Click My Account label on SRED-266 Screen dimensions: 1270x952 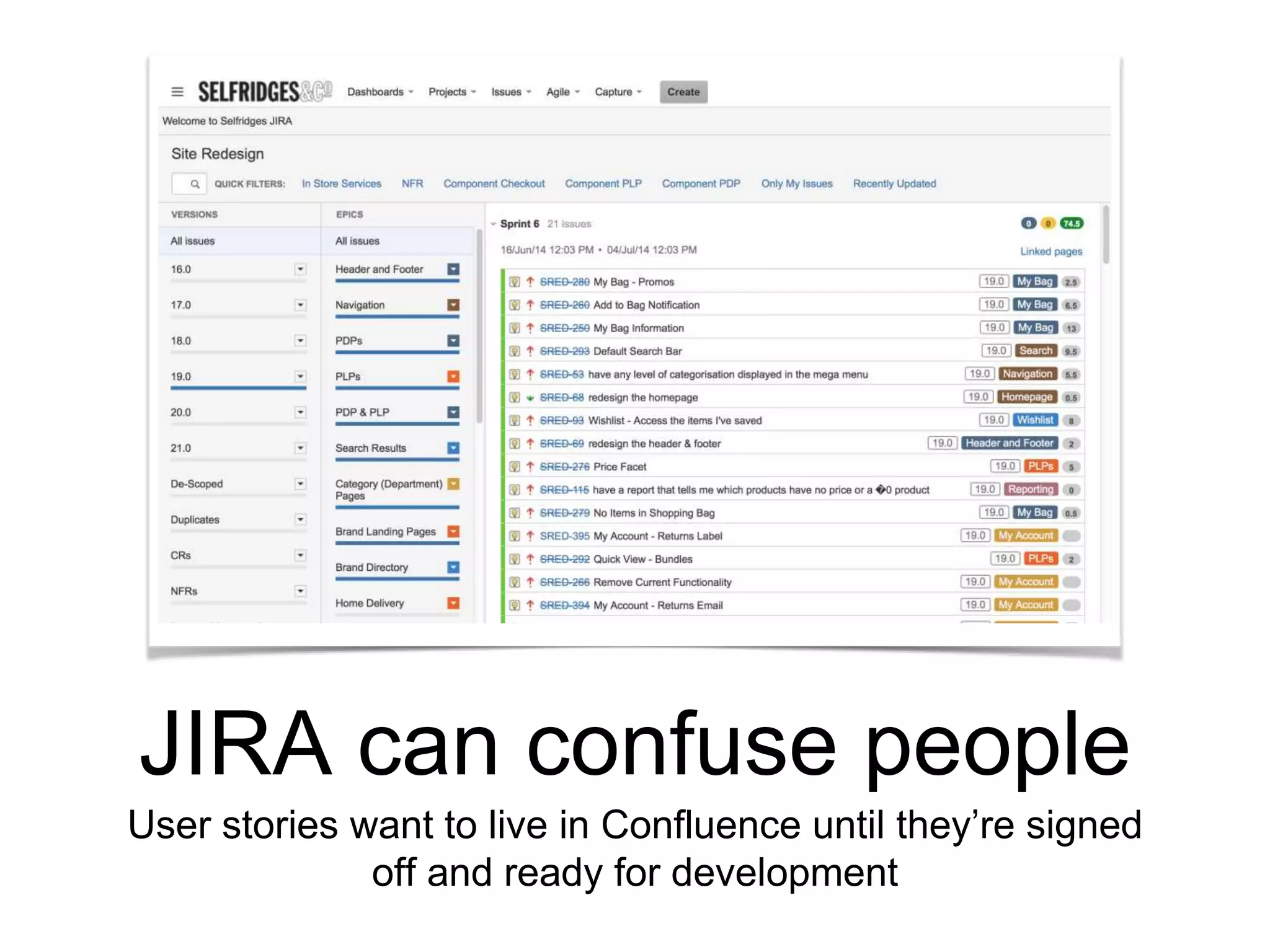pos(1026,582)
